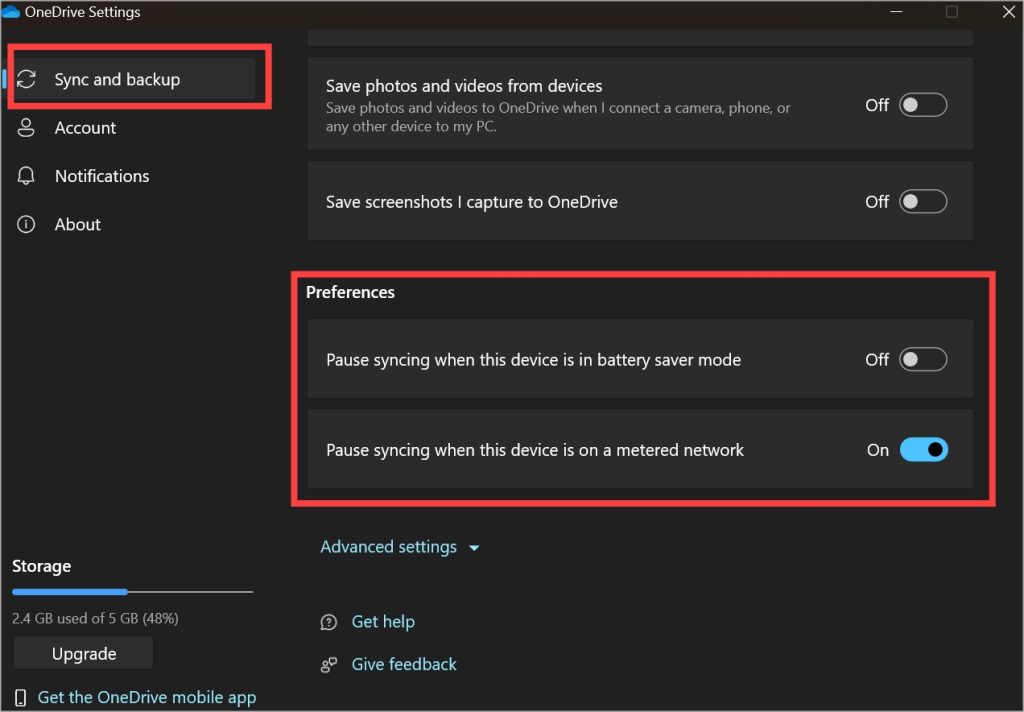Click the Give feedback person icon

coord(329,664)
